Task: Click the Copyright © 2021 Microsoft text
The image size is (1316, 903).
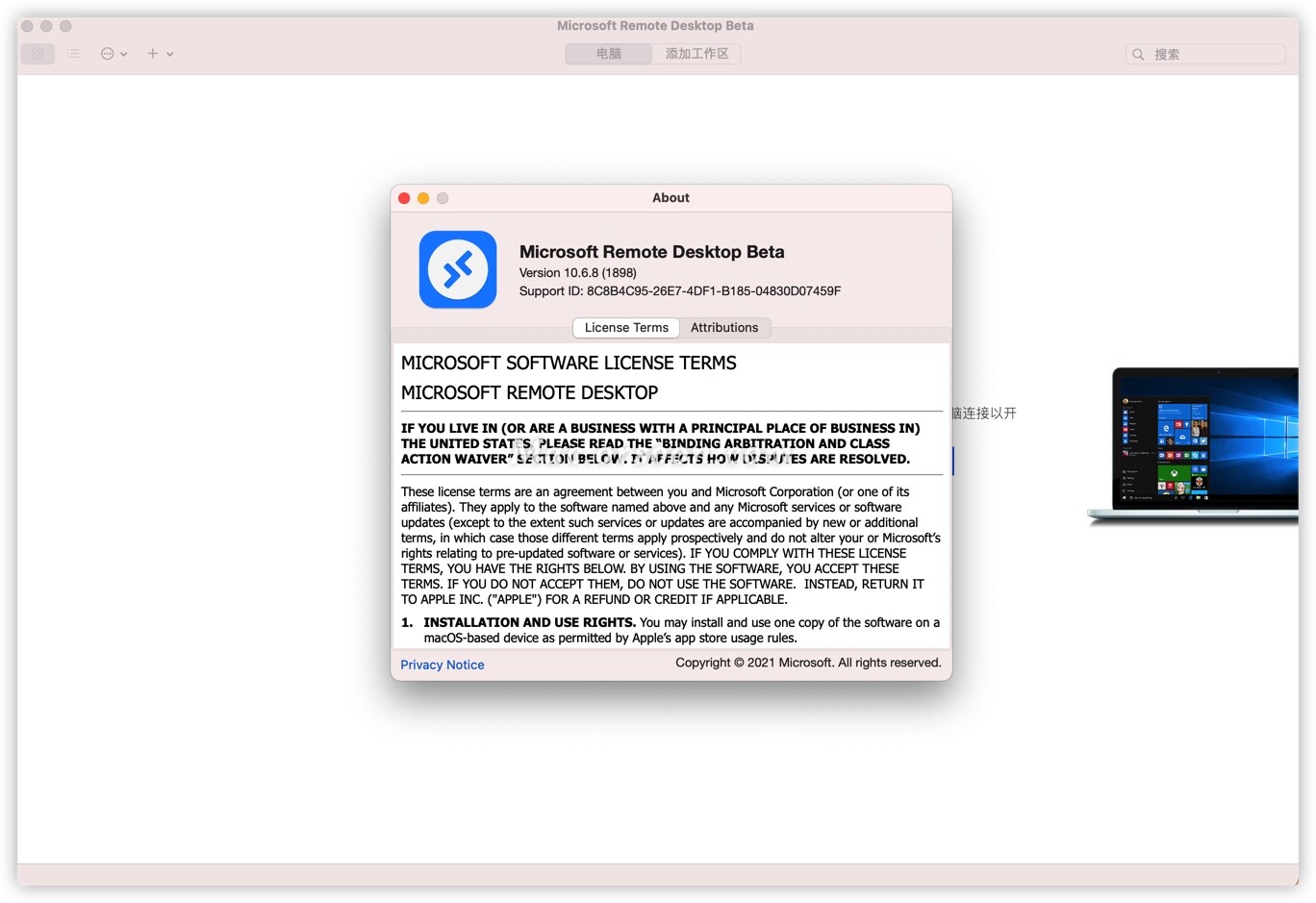Action: coord(808,663)
